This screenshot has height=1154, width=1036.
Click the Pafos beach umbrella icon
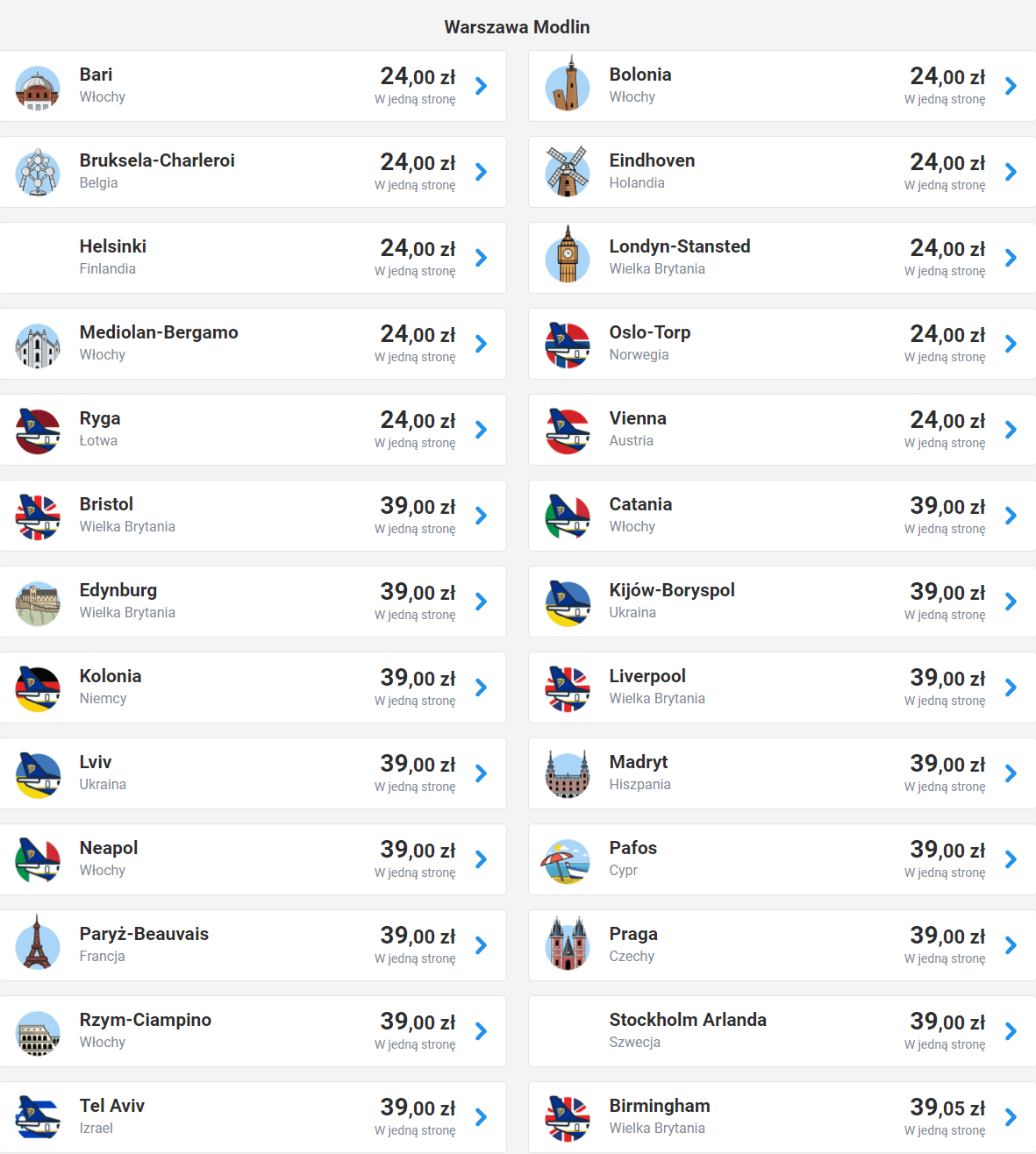click(566, 860)
